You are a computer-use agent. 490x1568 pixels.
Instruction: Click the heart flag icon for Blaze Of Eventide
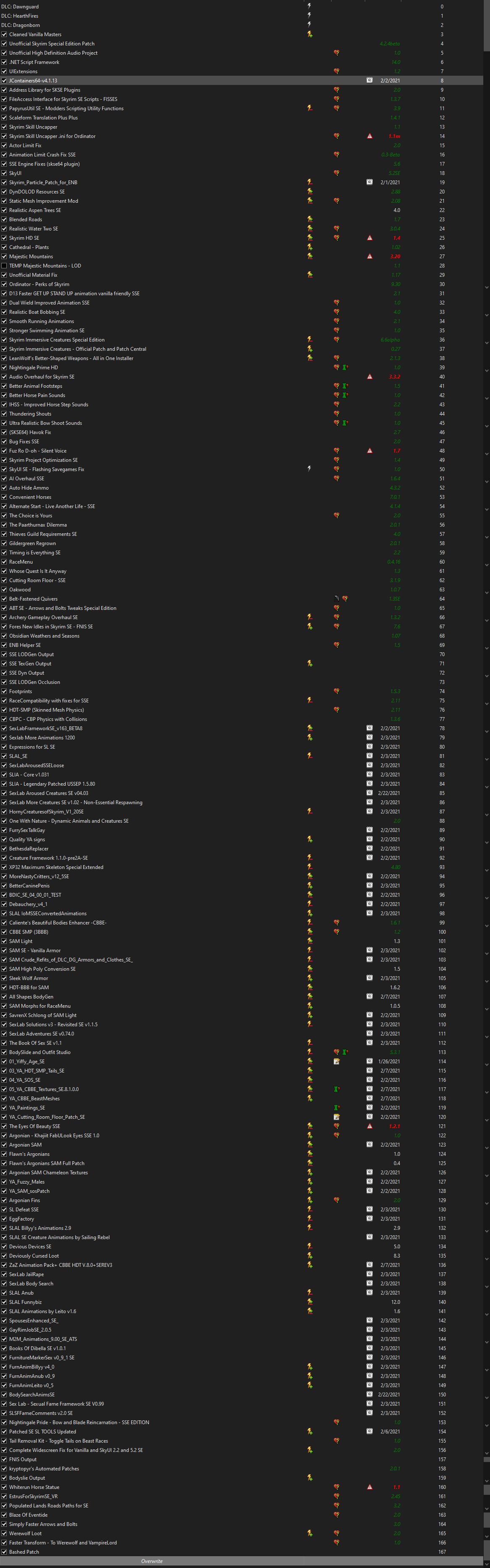[x=336, y=1515]
